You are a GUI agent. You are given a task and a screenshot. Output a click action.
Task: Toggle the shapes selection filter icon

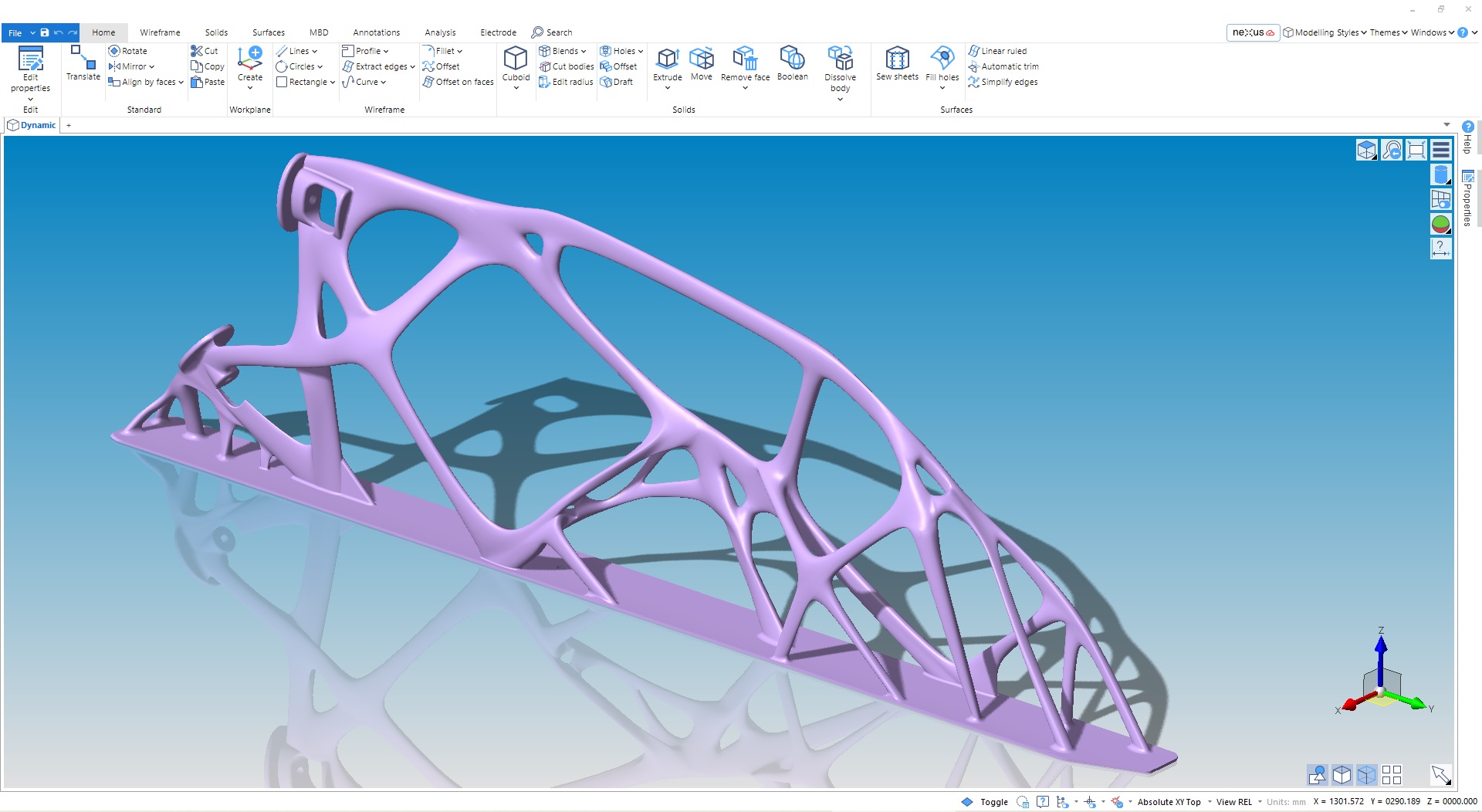point(1318,774)
